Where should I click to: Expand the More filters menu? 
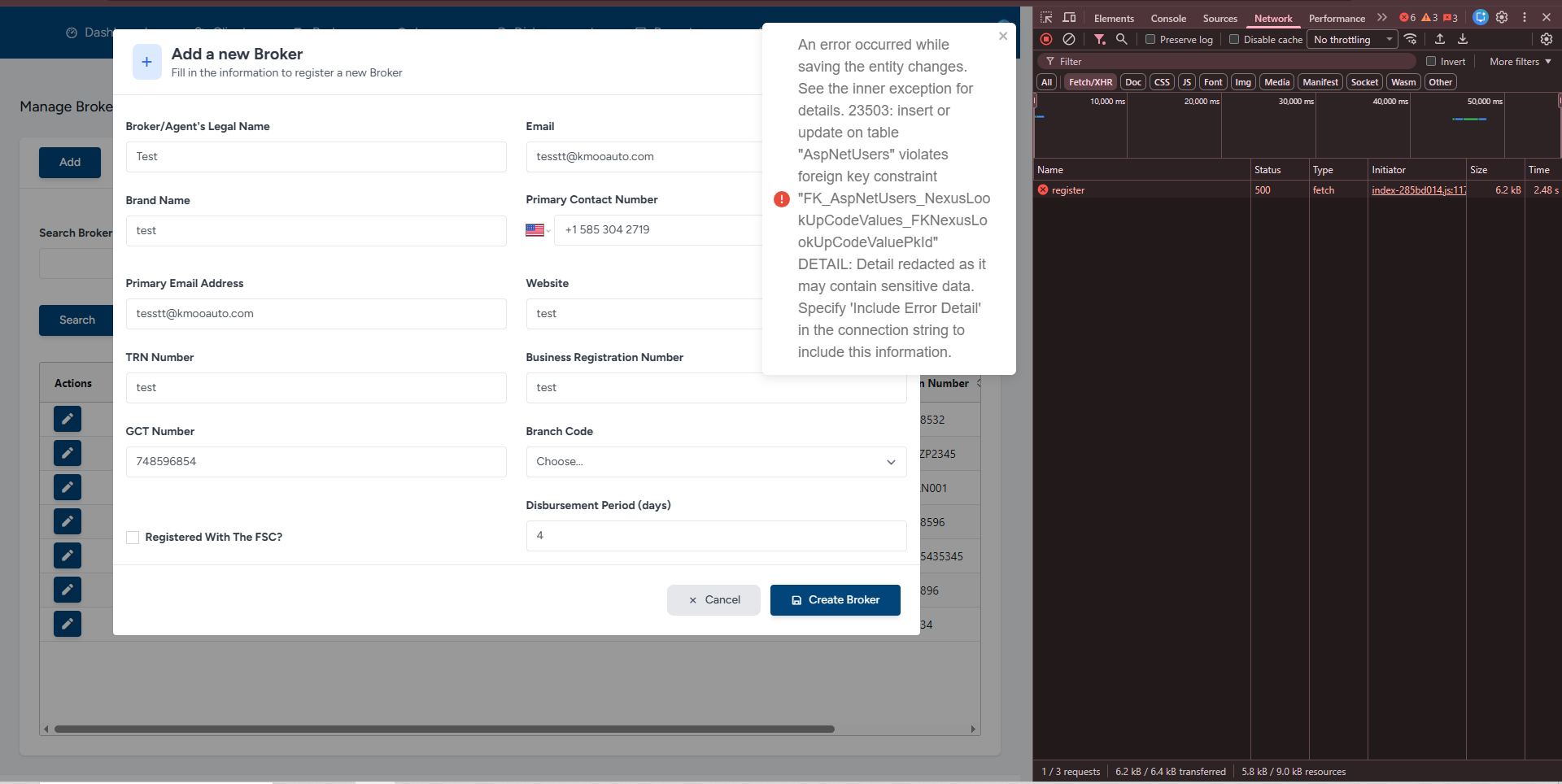[1519, 62]
